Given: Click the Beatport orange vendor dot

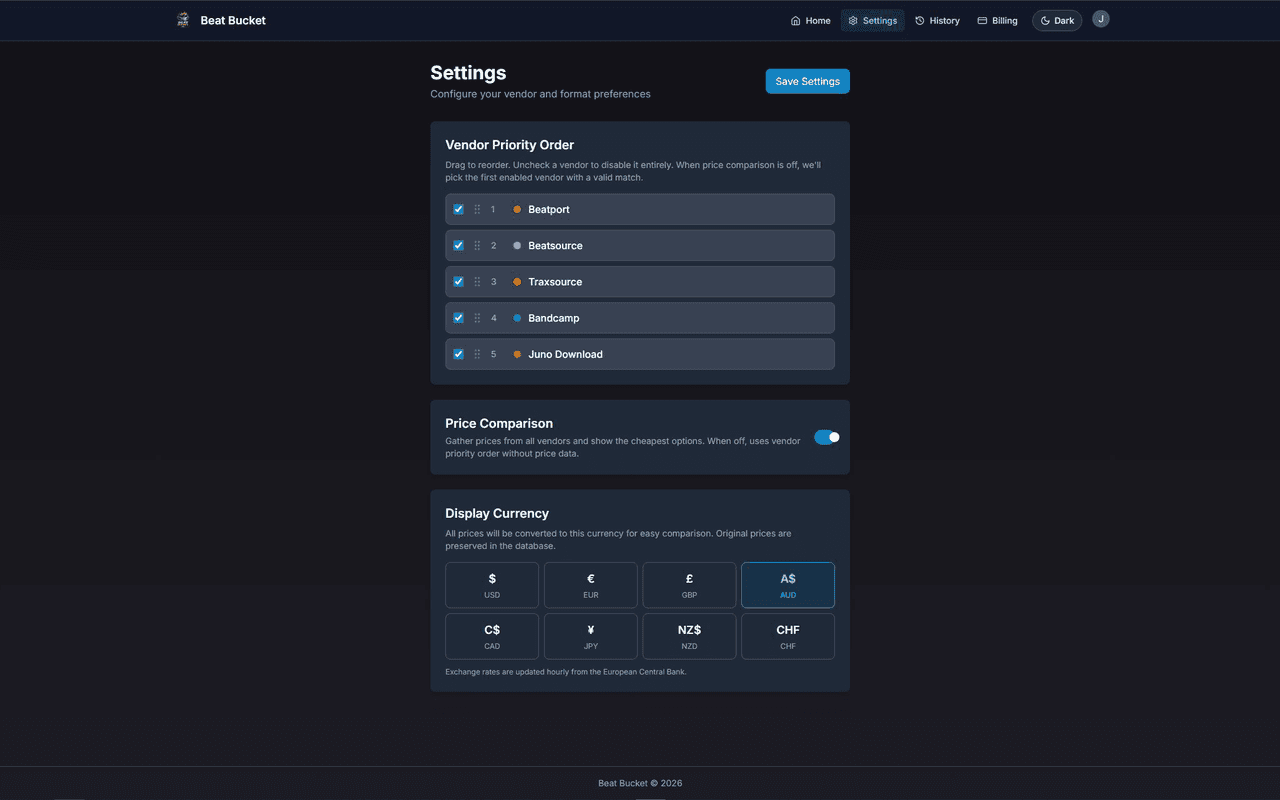Looking at the screenshot, I should point(517,209).
